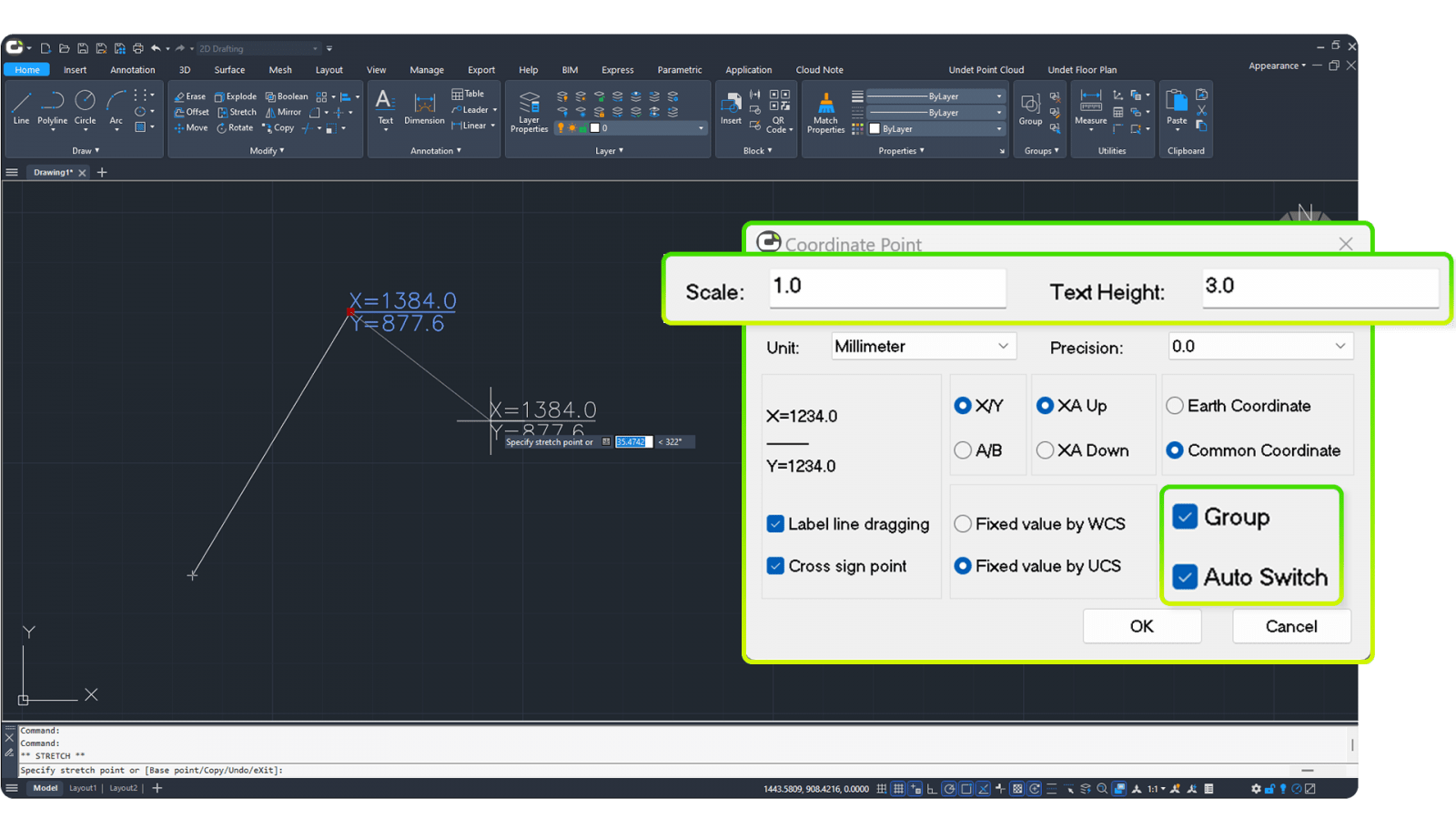Click the Scale input field
This screenshot has height=819, width=1456.
tap(887, 287)
